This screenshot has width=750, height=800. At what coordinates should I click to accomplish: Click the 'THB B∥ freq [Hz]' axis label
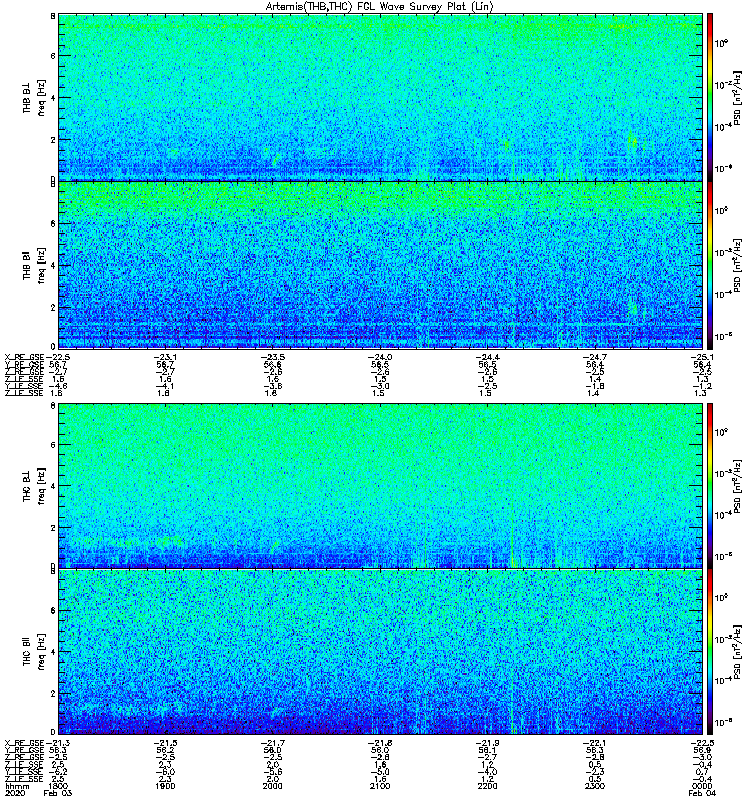point(34,265)
